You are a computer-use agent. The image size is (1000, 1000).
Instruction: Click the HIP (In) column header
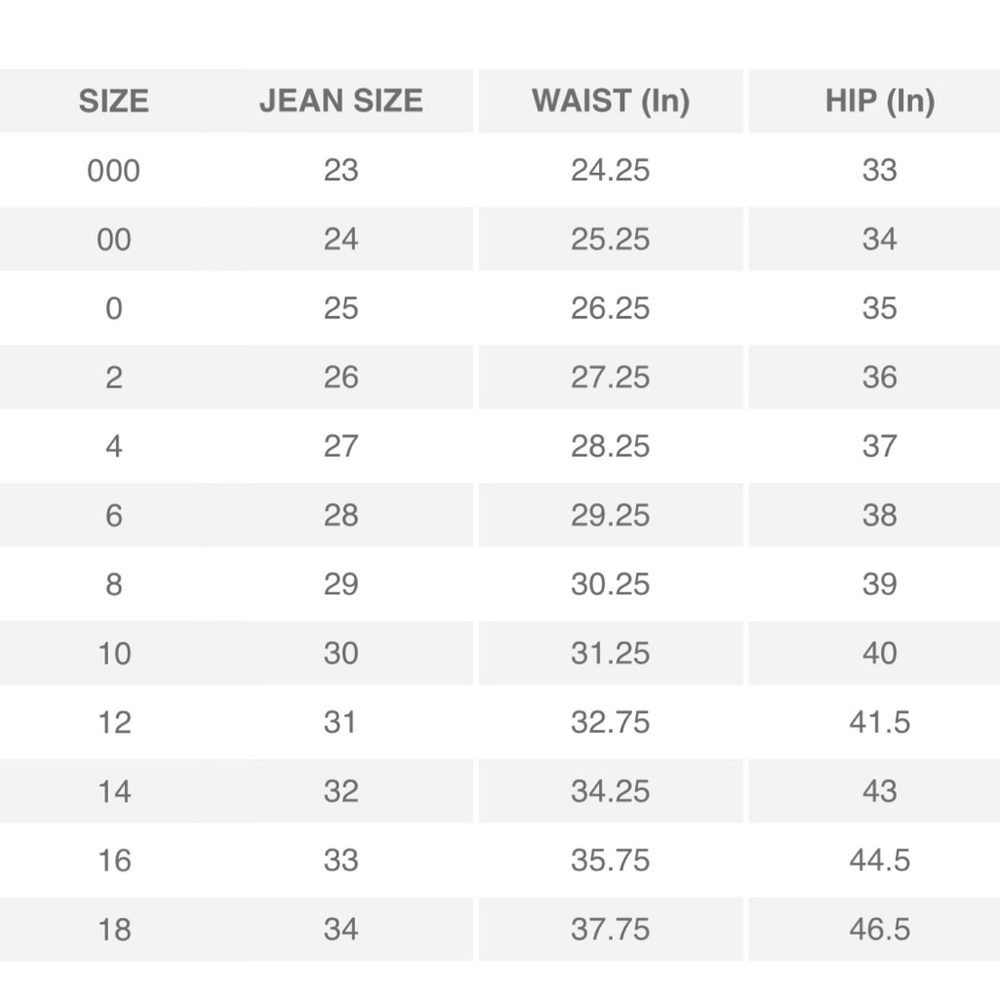[879, 101]
